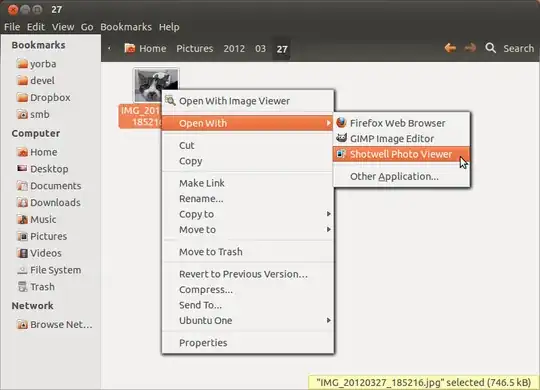Image resolution: width=540 pixels, height=390 pixels.
Task: Open the Help menu
Action: click(169, 27)
